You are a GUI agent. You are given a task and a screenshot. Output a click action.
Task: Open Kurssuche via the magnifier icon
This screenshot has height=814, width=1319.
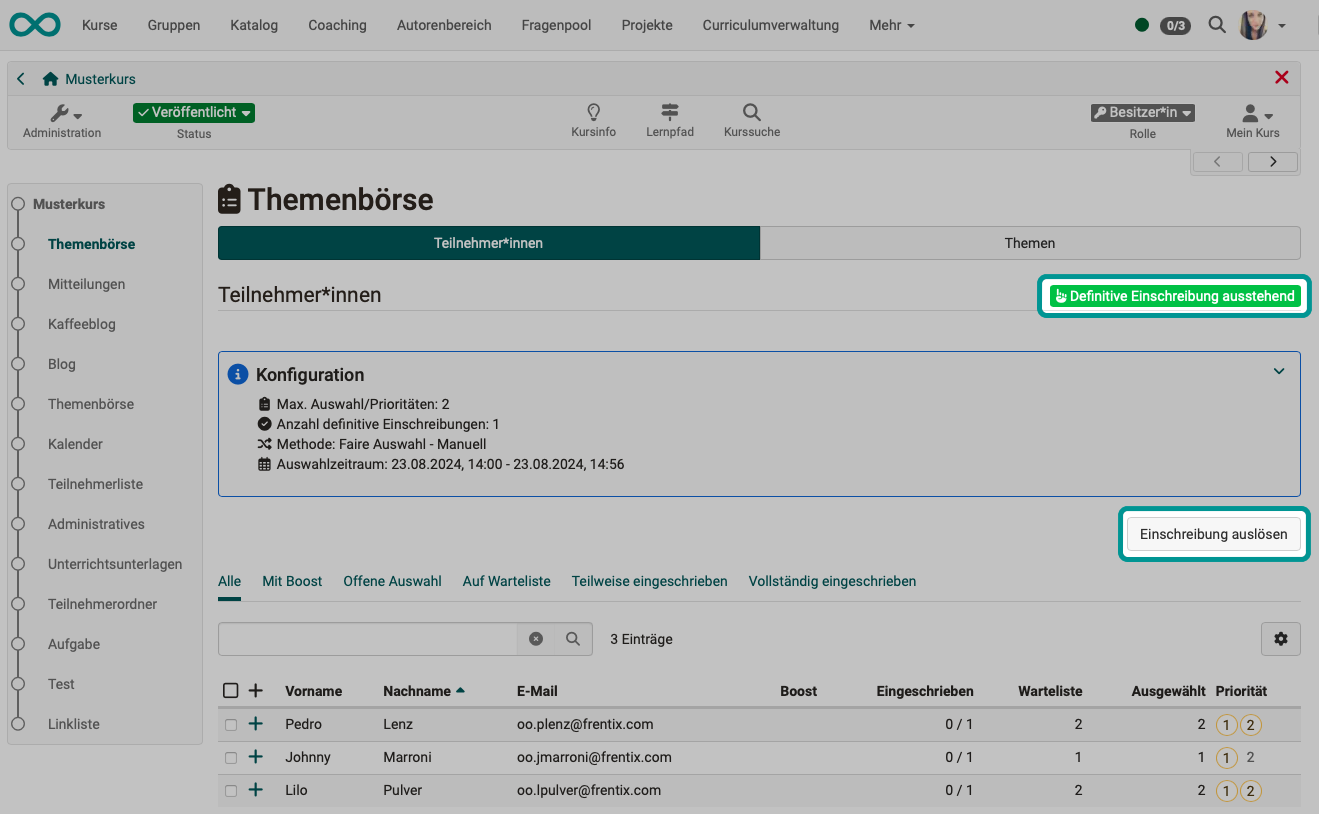point(751,112)
